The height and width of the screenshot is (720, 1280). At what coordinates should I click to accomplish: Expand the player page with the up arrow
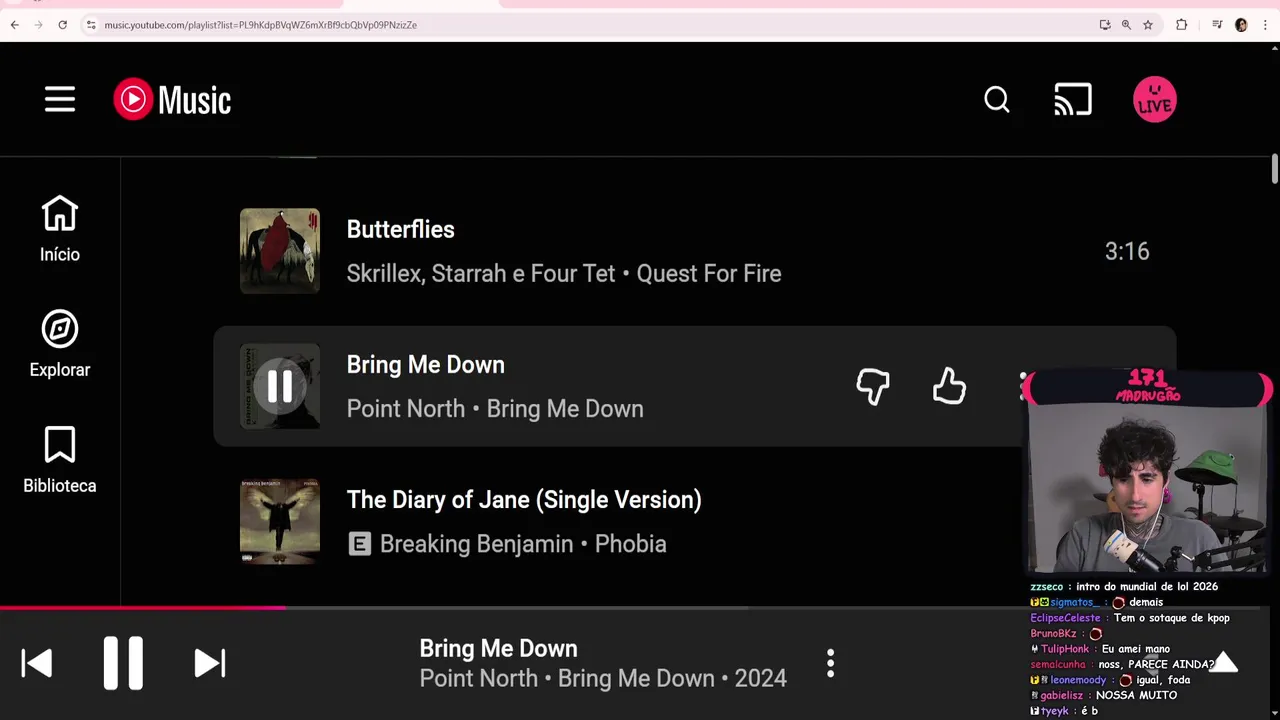pos(1224,662)
